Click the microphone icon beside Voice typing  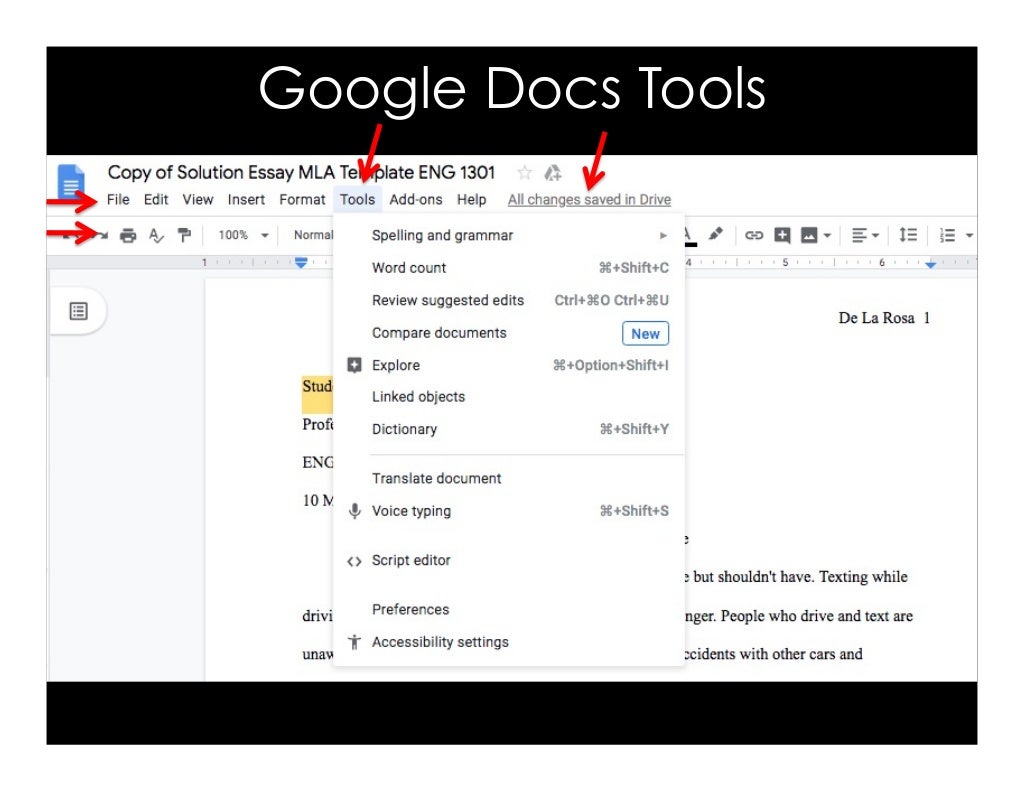[x=354, y=511]
